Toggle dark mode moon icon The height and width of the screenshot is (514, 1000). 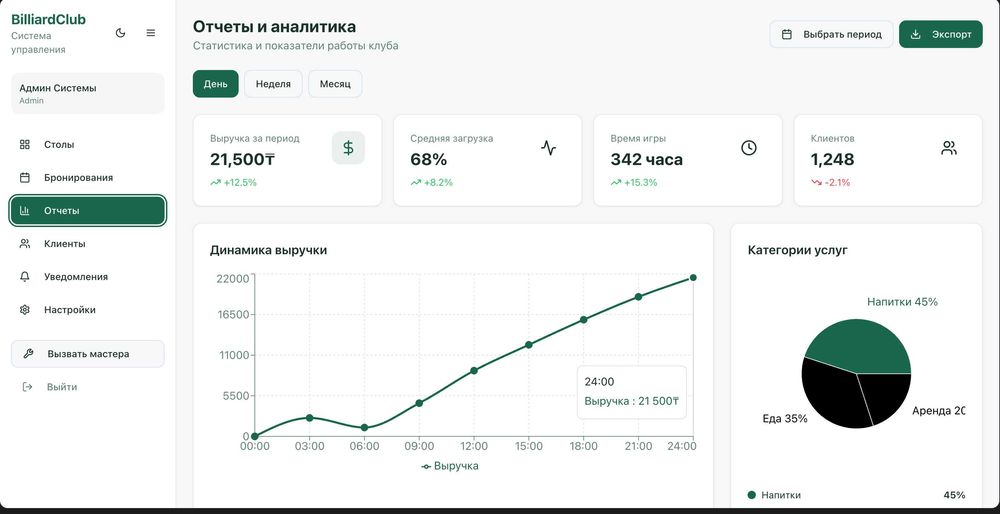click(121, 33)
